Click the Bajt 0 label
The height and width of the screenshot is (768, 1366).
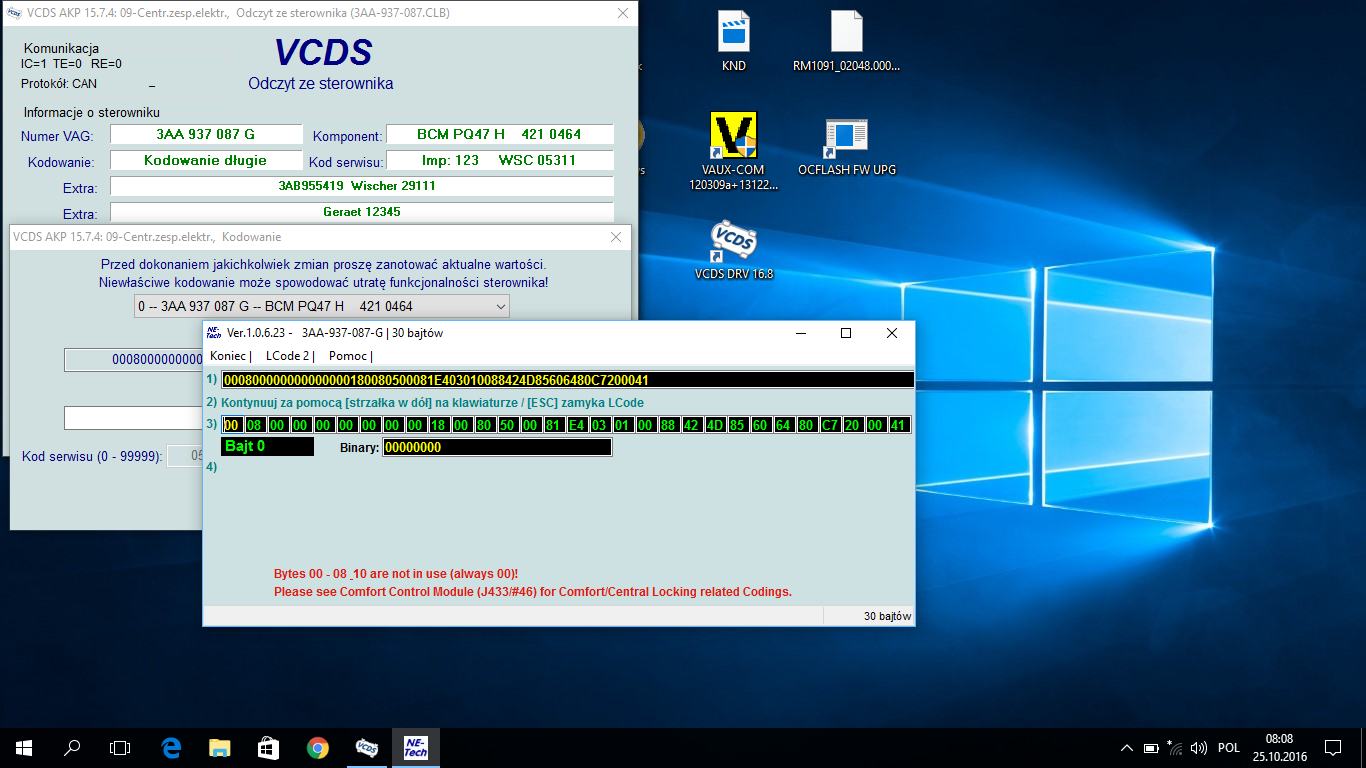(x=267, y=447)
